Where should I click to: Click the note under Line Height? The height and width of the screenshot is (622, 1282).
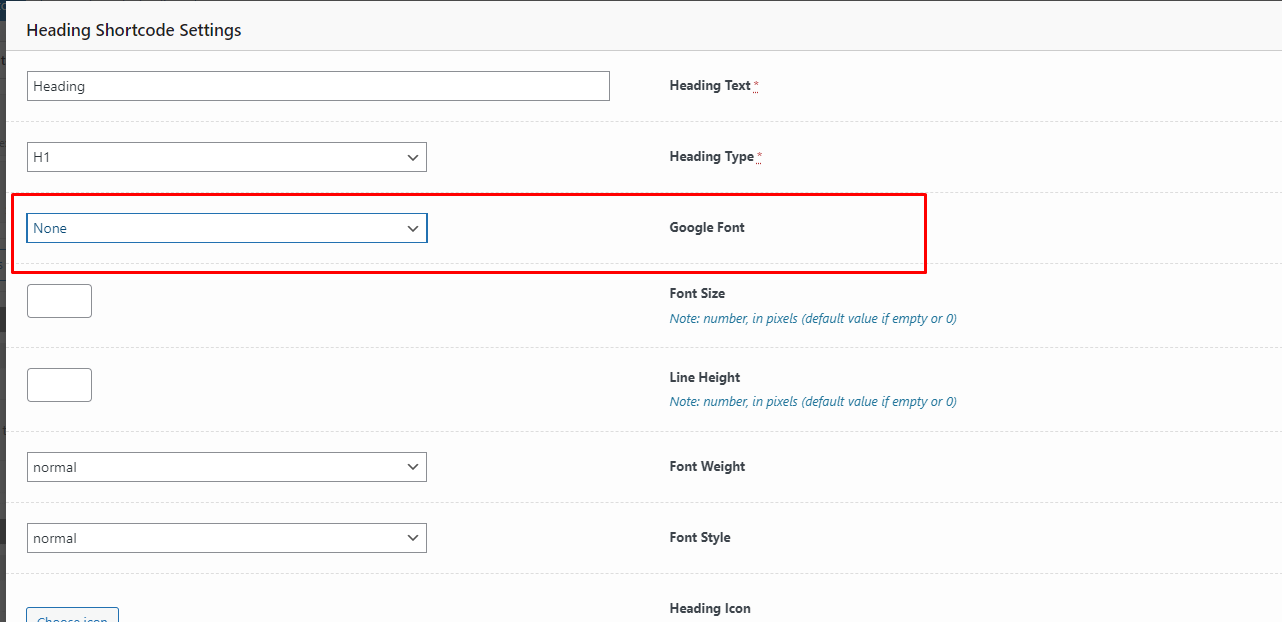pos(813,402)
